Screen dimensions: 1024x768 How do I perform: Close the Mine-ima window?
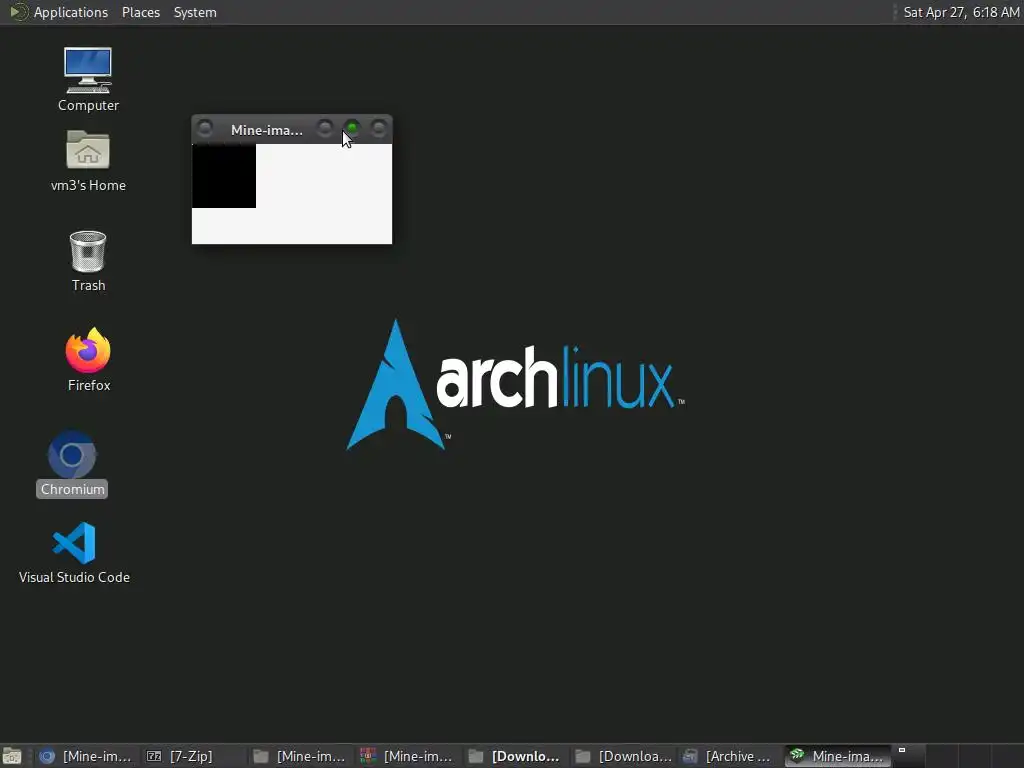[379, 128]
